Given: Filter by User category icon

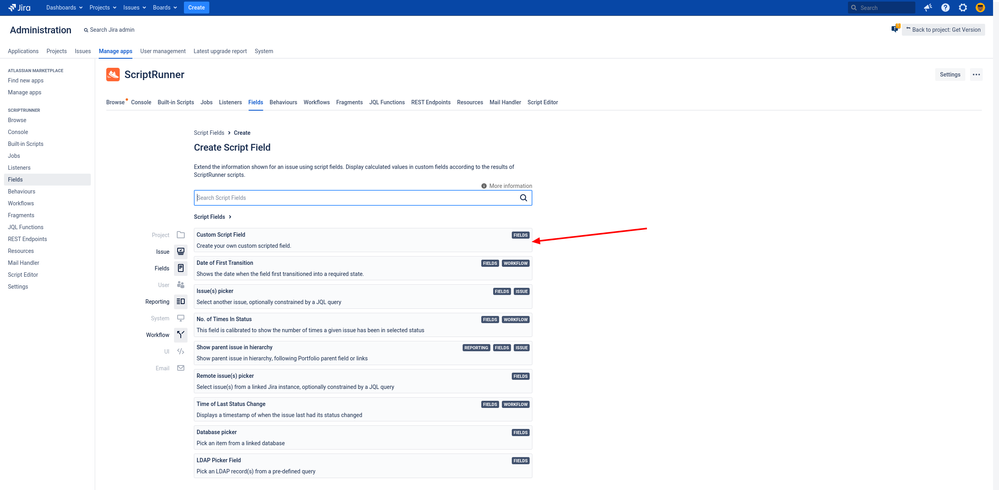Looking at the screenshot, I should (x=180, y=284).
